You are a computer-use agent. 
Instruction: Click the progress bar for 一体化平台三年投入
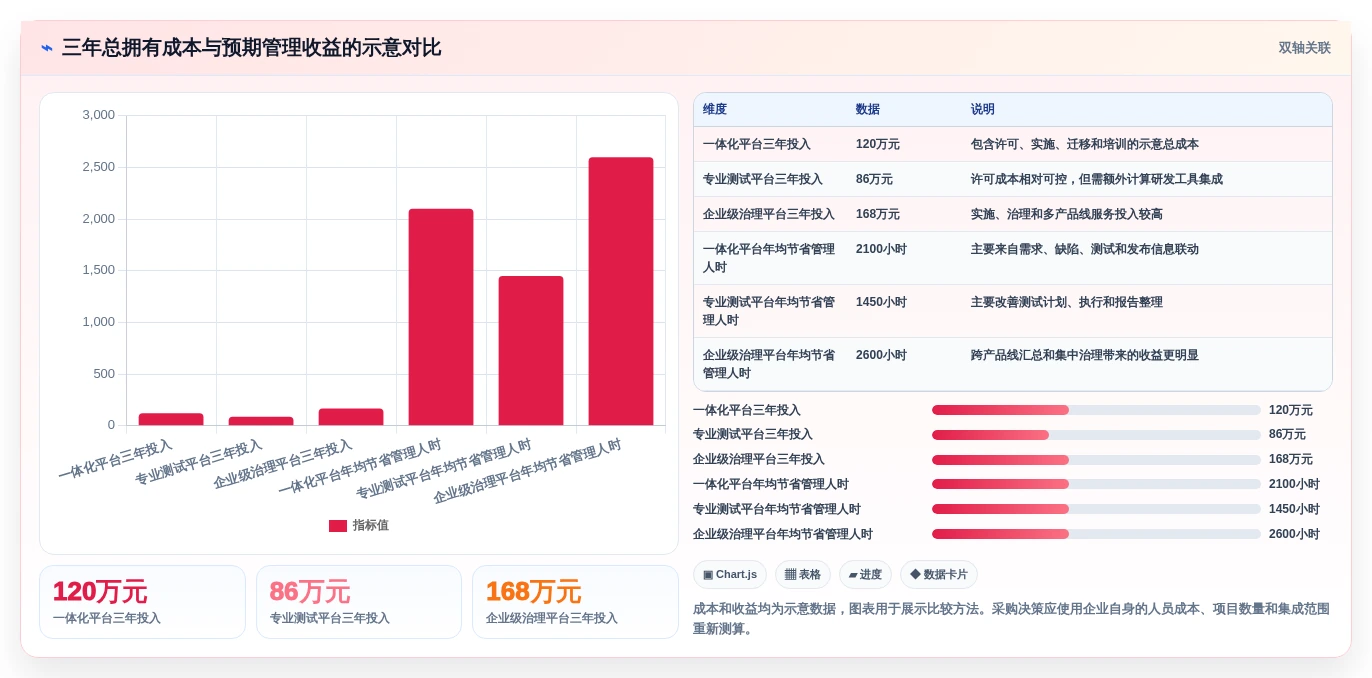[1096, 410]
